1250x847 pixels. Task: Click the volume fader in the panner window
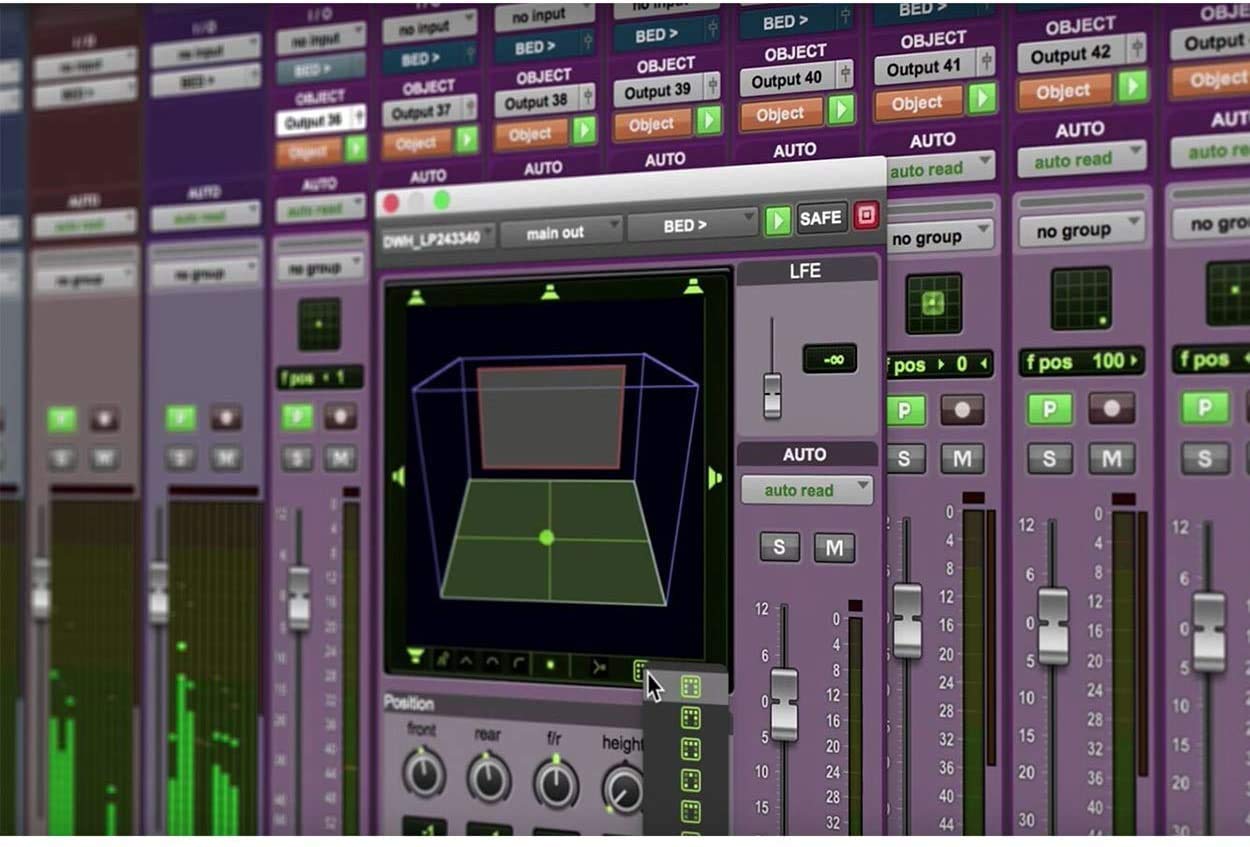tap(784, 703)
